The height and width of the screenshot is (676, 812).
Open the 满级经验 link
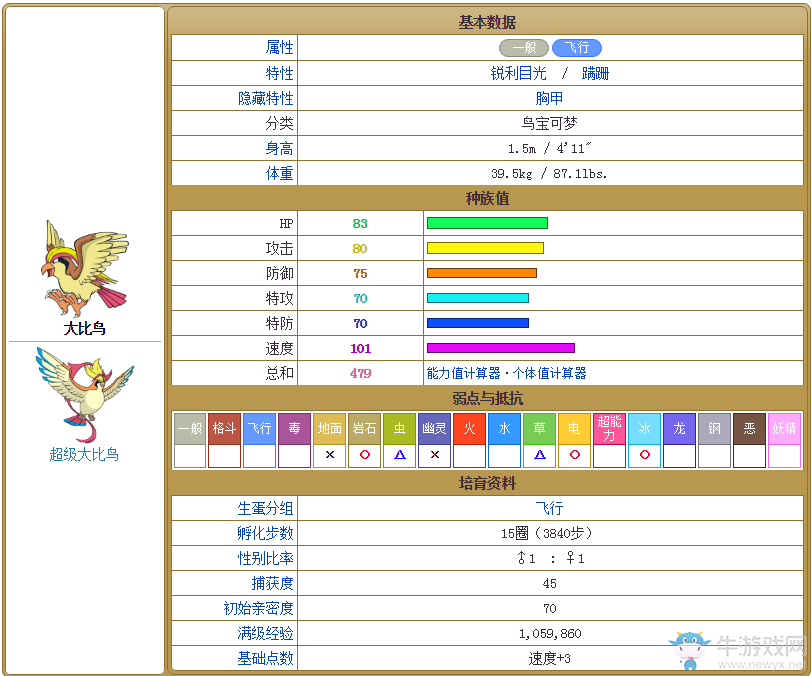coord(266,633)
